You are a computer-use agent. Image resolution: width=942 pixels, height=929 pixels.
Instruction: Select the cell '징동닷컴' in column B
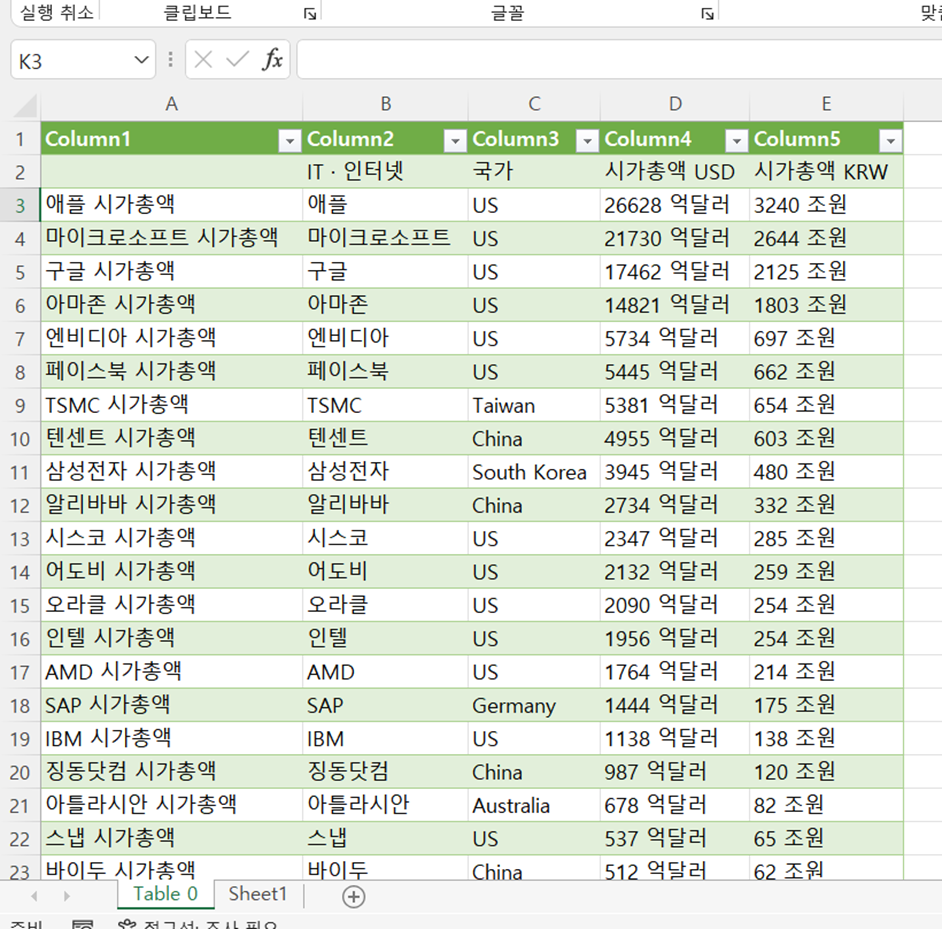386,772
